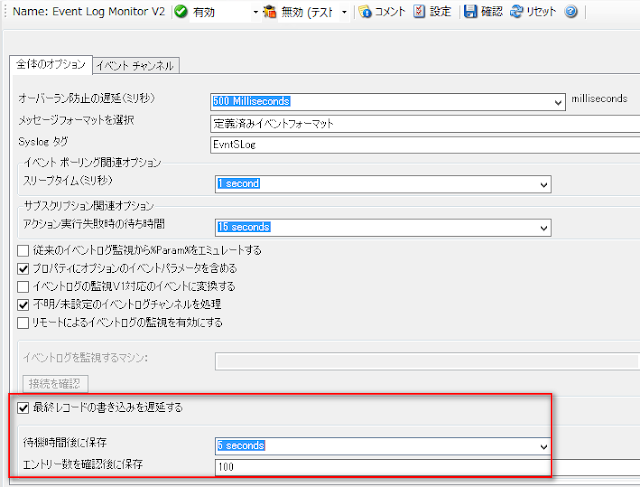
Task: Enable イベントログの監視V1対応のイベントに変換する checkbox
Action: point(23,287)
